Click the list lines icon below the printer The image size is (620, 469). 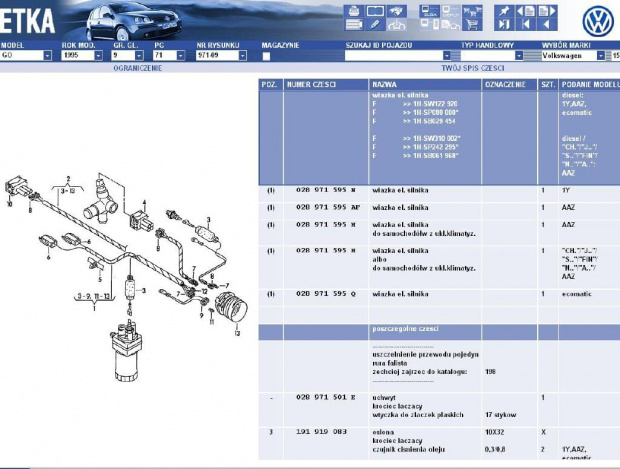point(354,25)
